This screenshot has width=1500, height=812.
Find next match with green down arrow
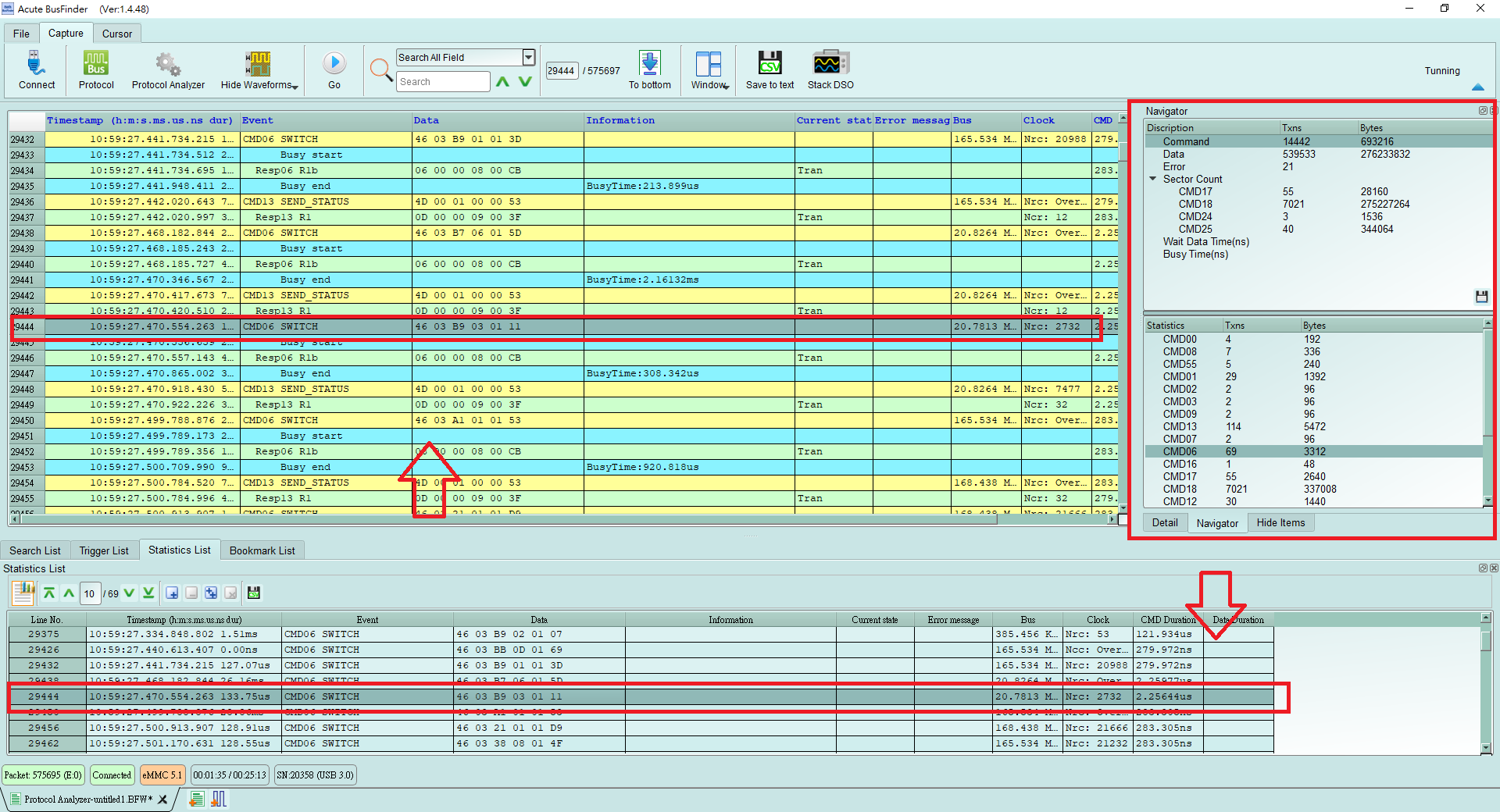pos(525,81)
